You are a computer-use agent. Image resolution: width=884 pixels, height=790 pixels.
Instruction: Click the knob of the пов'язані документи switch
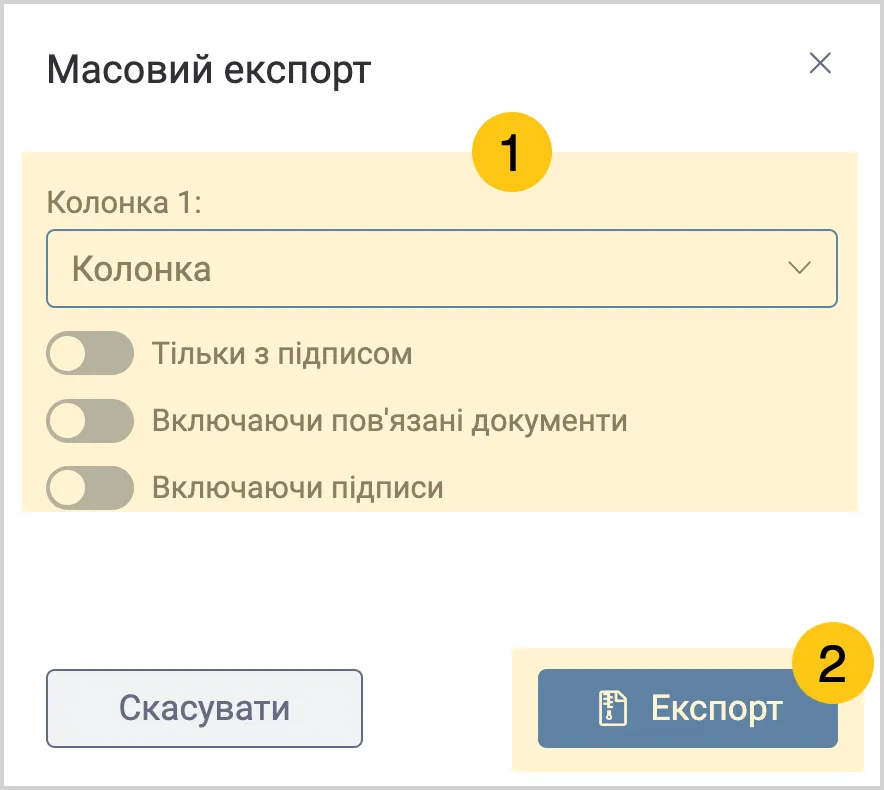(68, 420)
